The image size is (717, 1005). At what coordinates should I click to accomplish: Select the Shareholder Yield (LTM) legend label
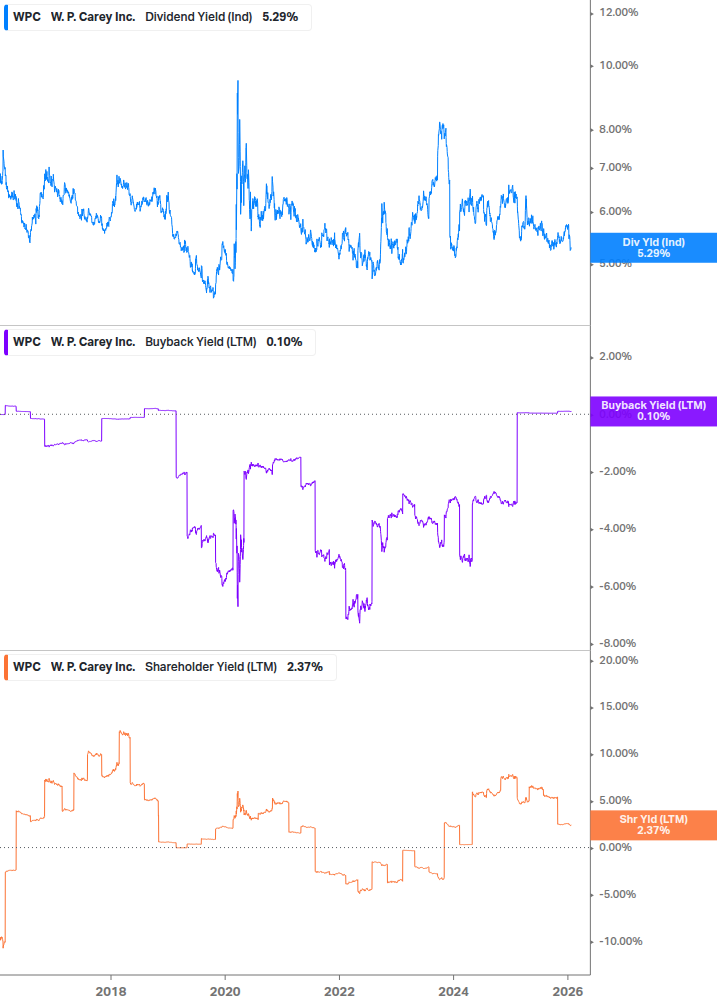pyautogui.click(x=211, y=666)
